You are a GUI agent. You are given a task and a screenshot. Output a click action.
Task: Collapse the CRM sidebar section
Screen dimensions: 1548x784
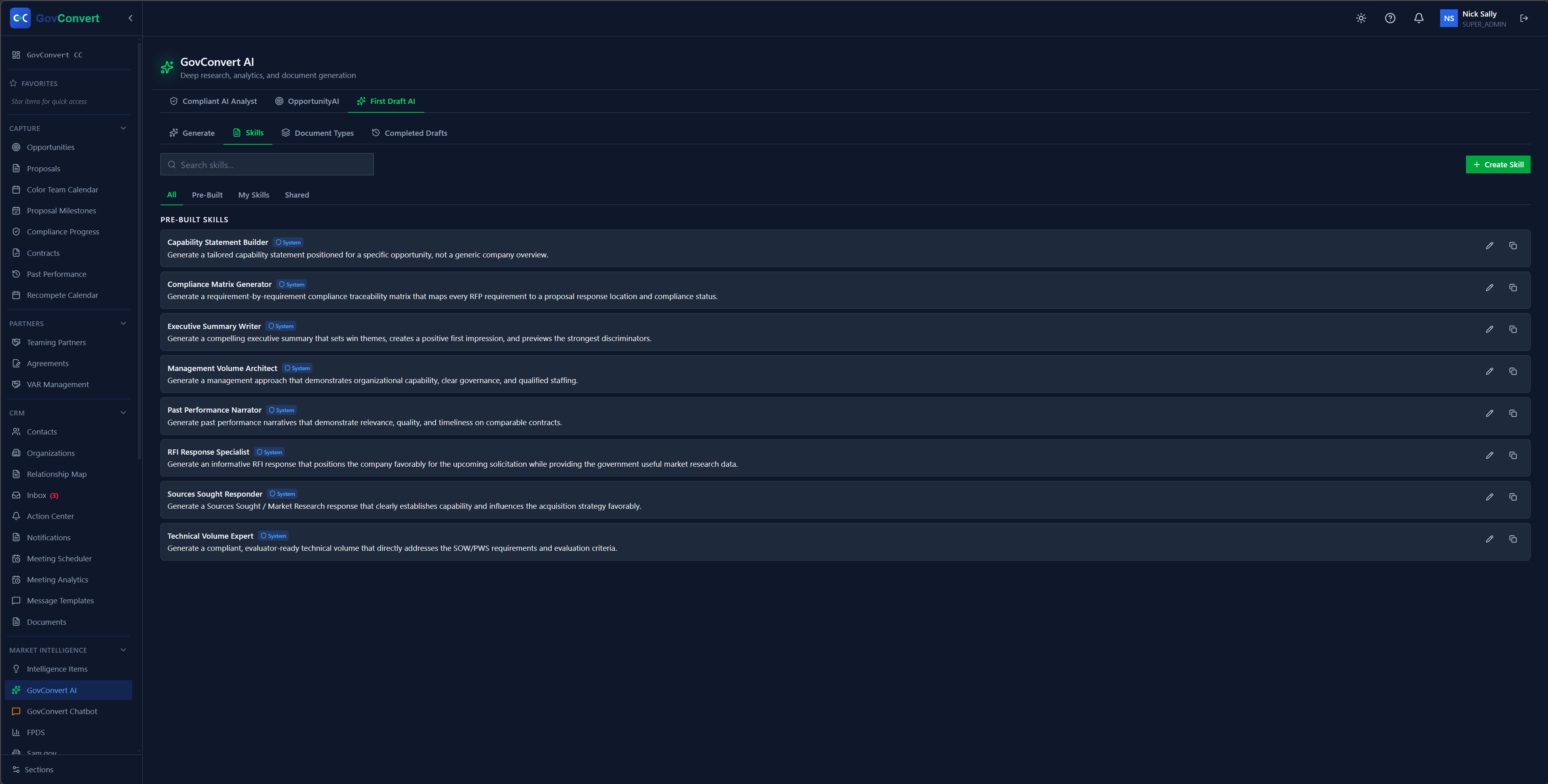123,413
